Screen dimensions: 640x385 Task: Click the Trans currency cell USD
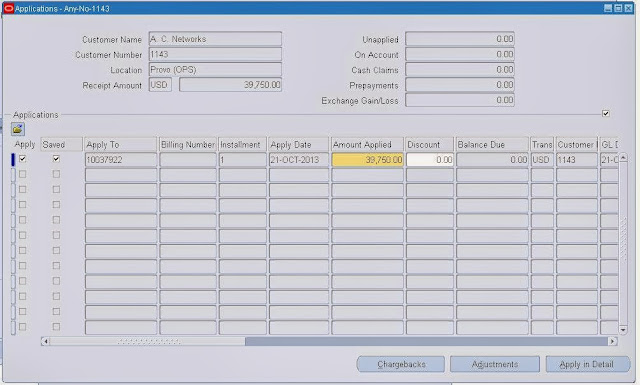[x=542, y=160]
